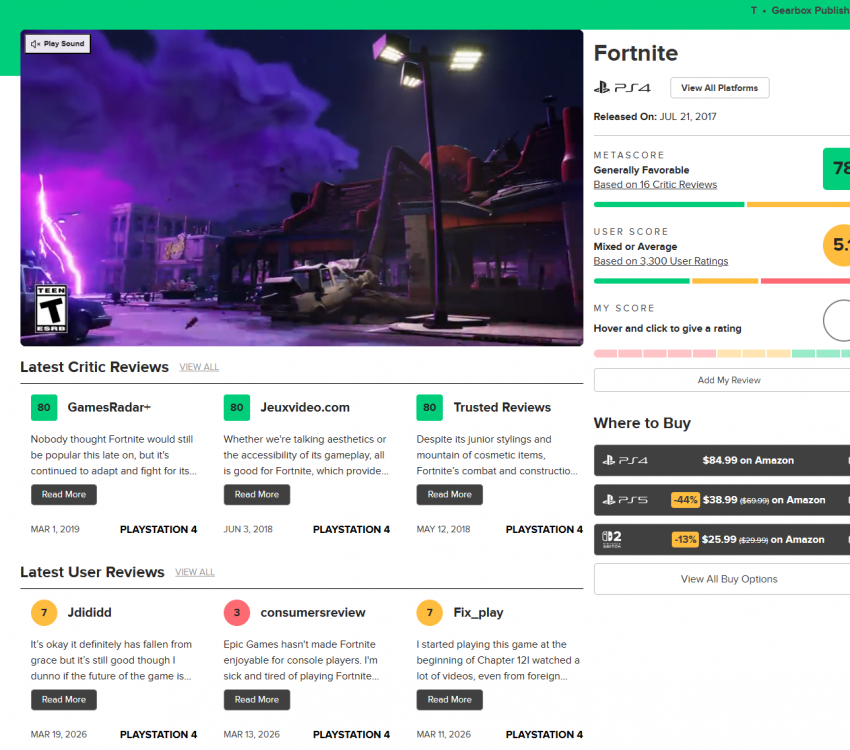Click the JUN 3, 2018 review date
The height and width of the screenshot is (750, 850).
(x=248, y=529)
